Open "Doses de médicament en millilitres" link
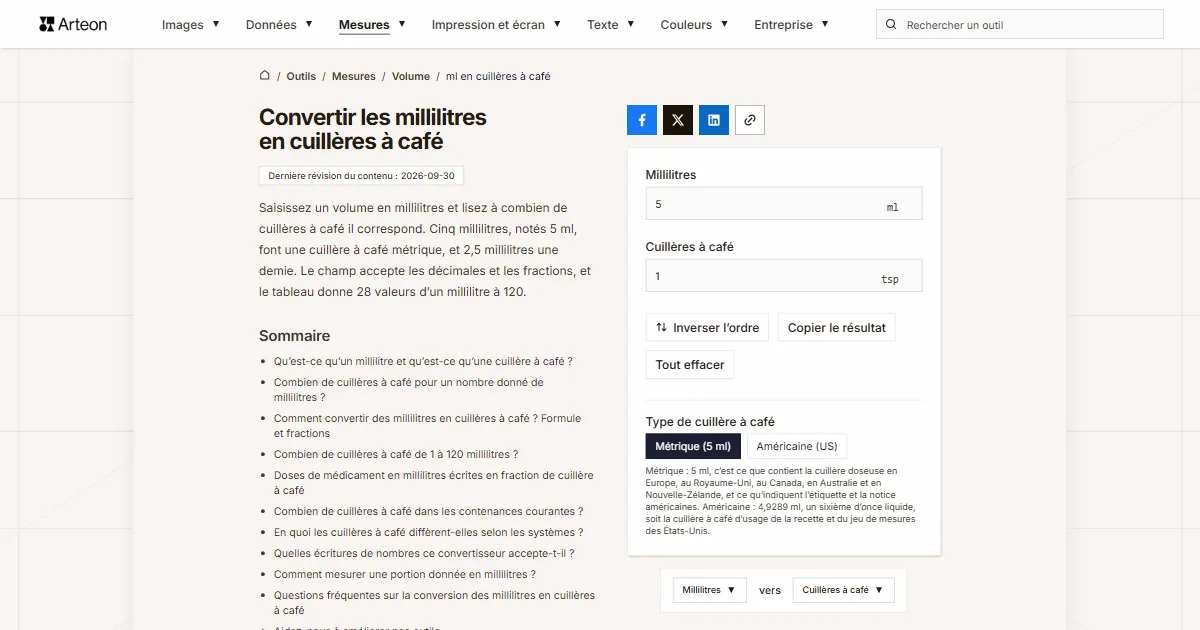This screenshot has width=1200, height=630. click(x=434, y=483)
